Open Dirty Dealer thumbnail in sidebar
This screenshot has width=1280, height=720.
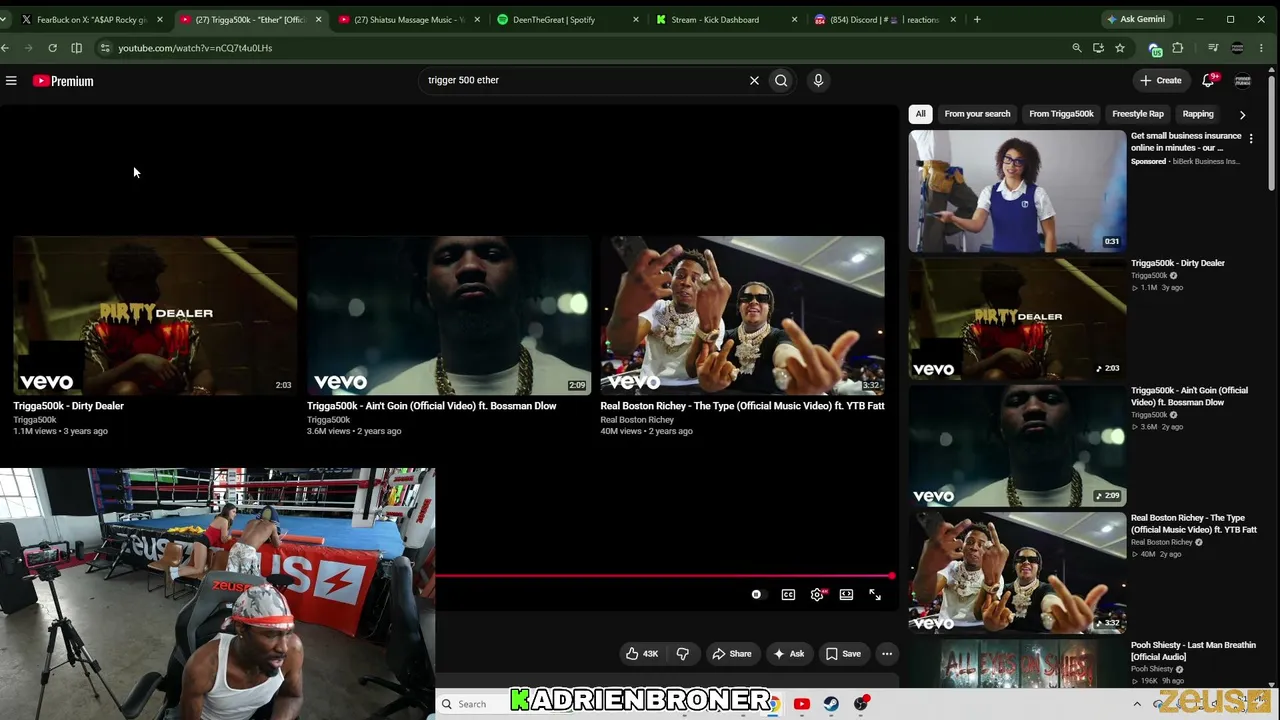coord(1017,318)
